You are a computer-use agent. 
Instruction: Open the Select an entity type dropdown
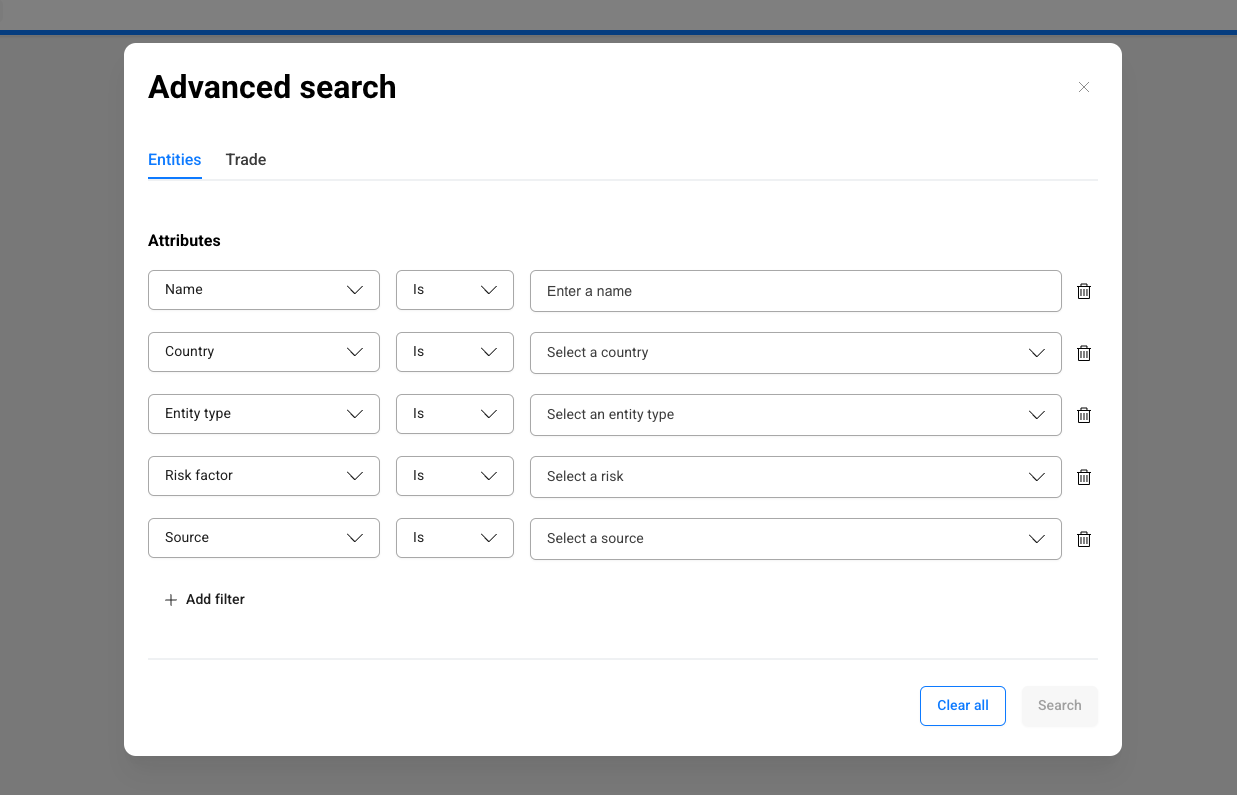[796, 415]
